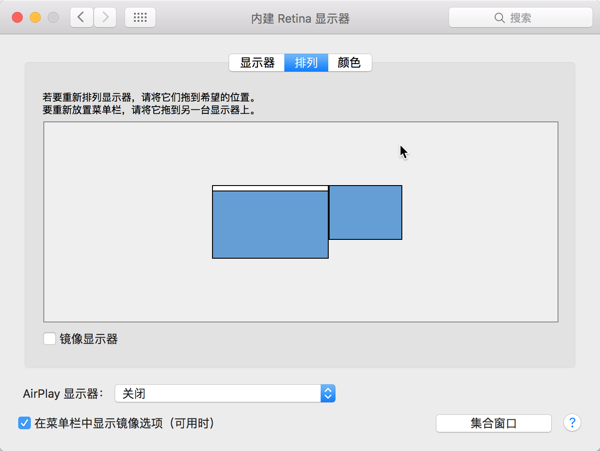Click the white menu bar strip
This screenshot has width=600, height=451.
click(x=270, y=188)
